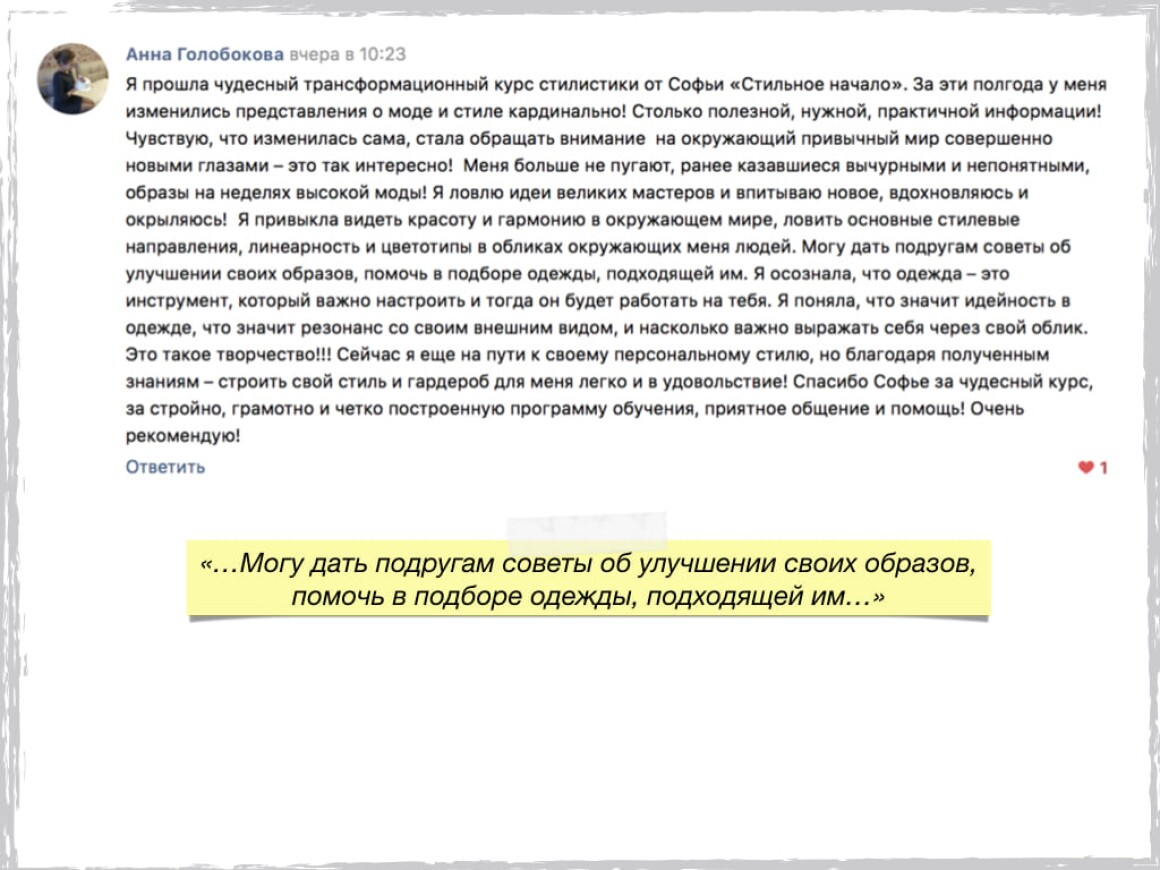The image size is (1160, 870).
Task: Click the Ответить reply link
Action: 165,467
